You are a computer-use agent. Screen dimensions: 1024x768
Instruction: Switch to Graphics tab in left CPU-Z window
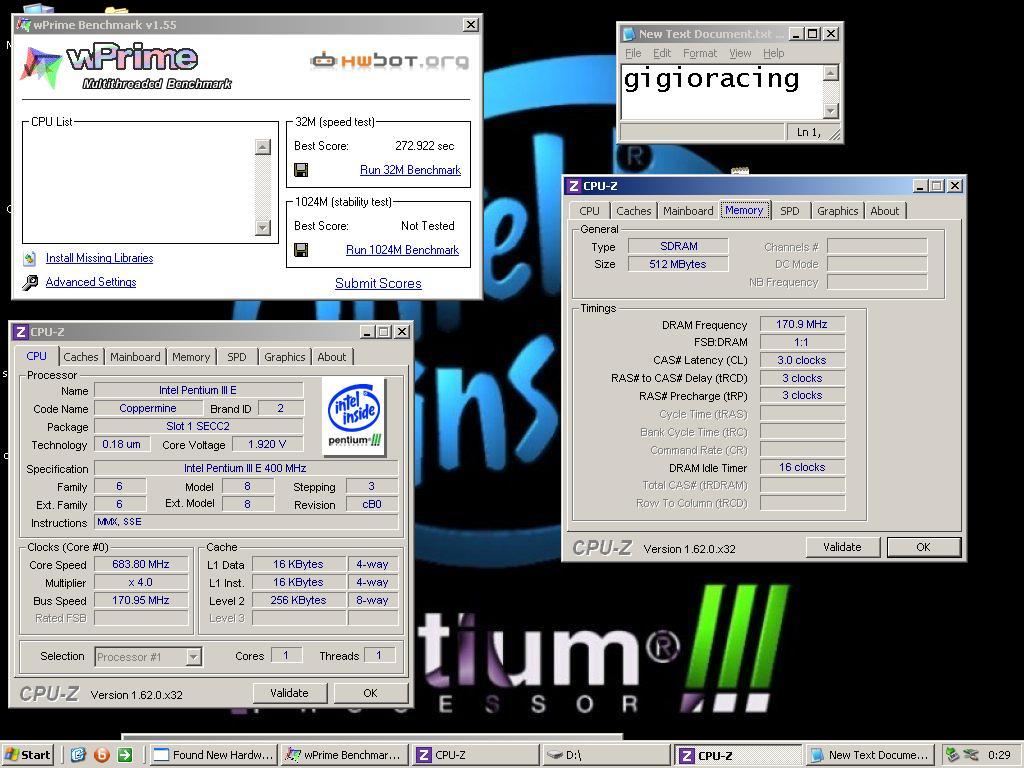[x=284, y=357]
